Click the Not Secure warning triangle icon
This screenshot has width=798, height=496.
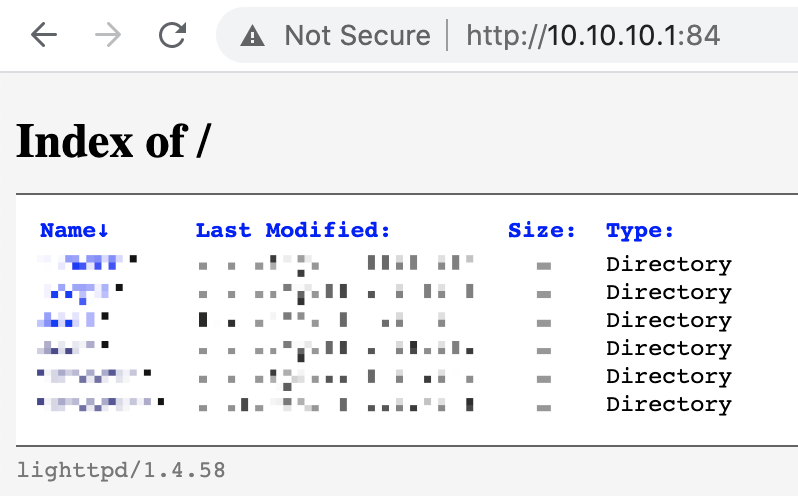pyautogui.click(x=253, y=37)
